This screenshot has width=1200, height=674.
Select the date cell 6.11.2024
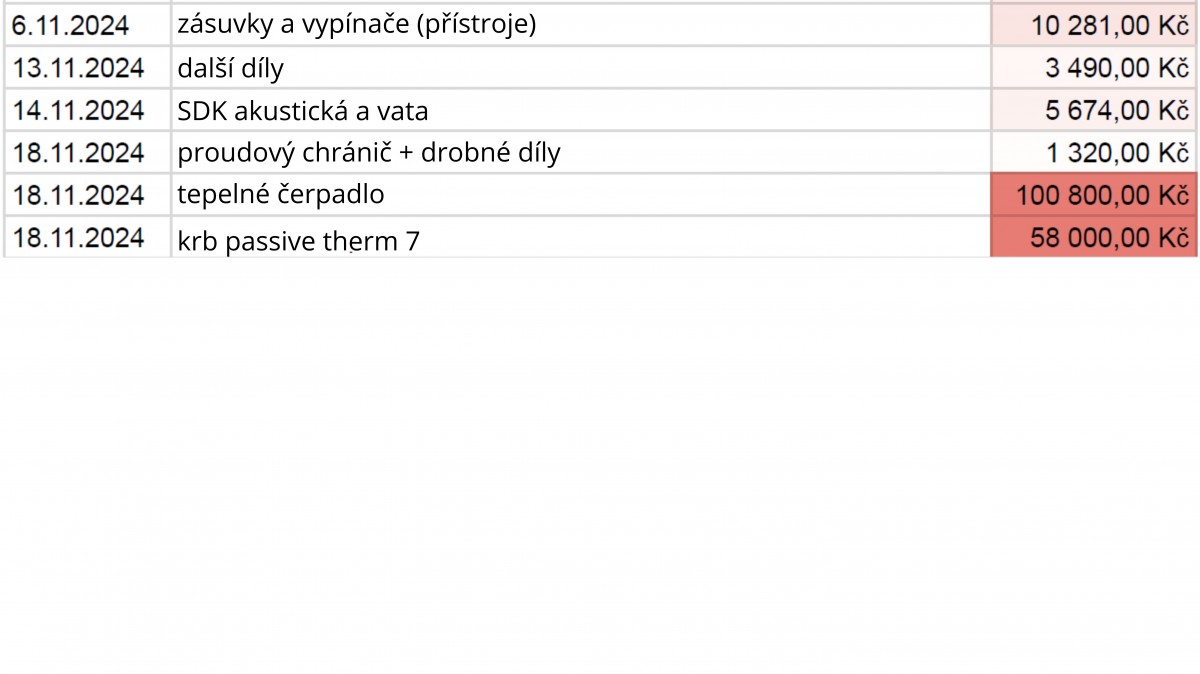88,25
